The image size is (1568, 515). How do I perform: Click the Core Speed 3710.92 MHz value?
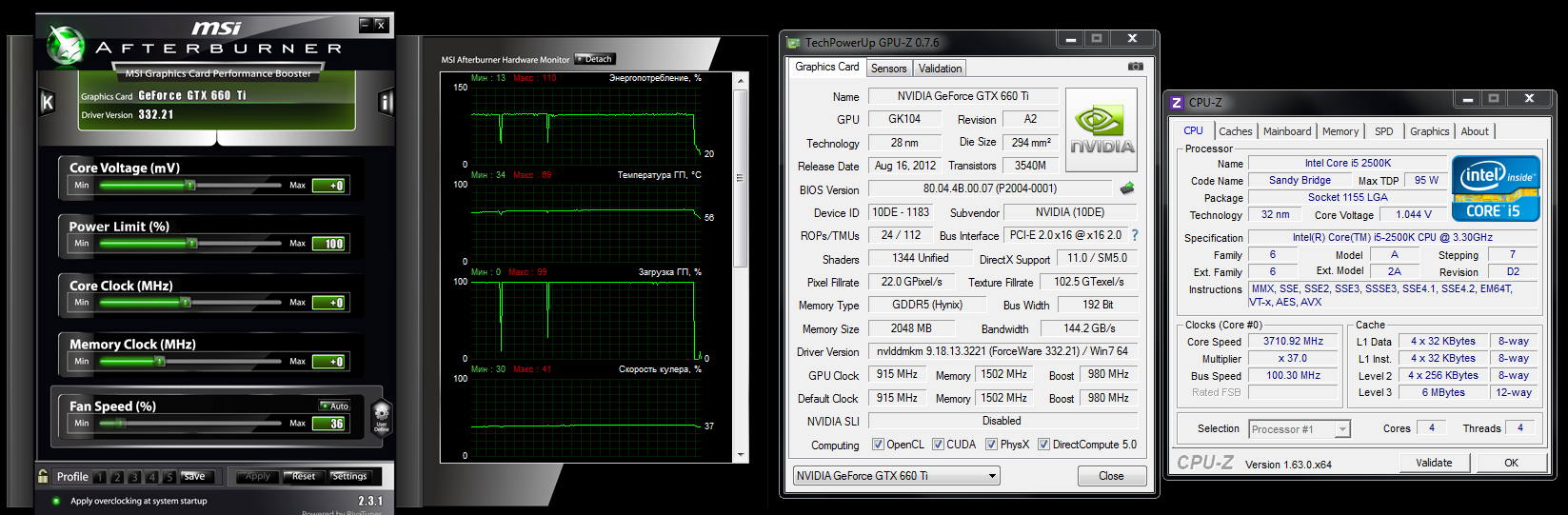pos(1293,341)
